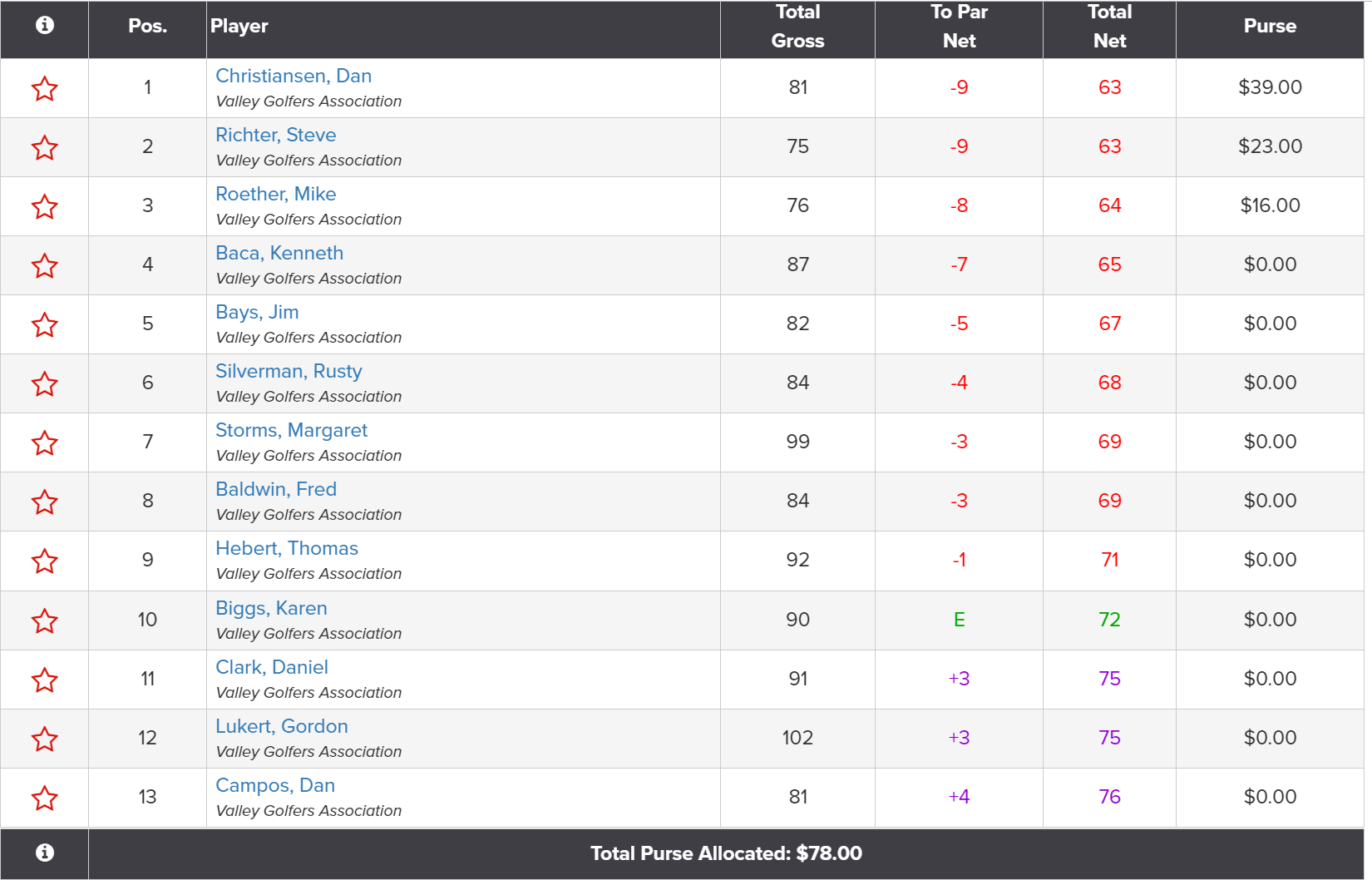The height and width of the screenshot is (880, 1372).
Task: Star Margaret Storms in position 7
Action: pyautogui.click(x=45, y=442)
